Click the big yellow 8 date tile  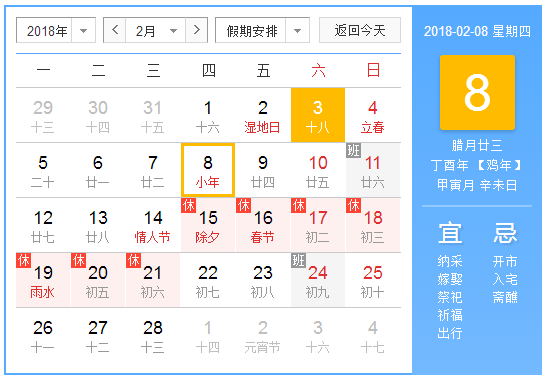(x=477, y=92)
